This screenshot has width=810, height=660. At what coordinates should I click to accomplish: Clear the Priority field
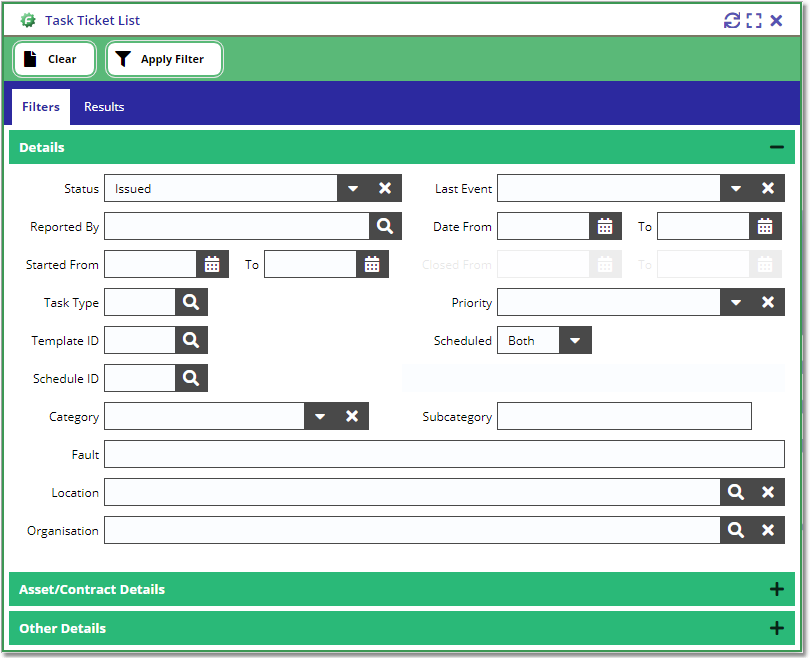[x=768, y=302]
